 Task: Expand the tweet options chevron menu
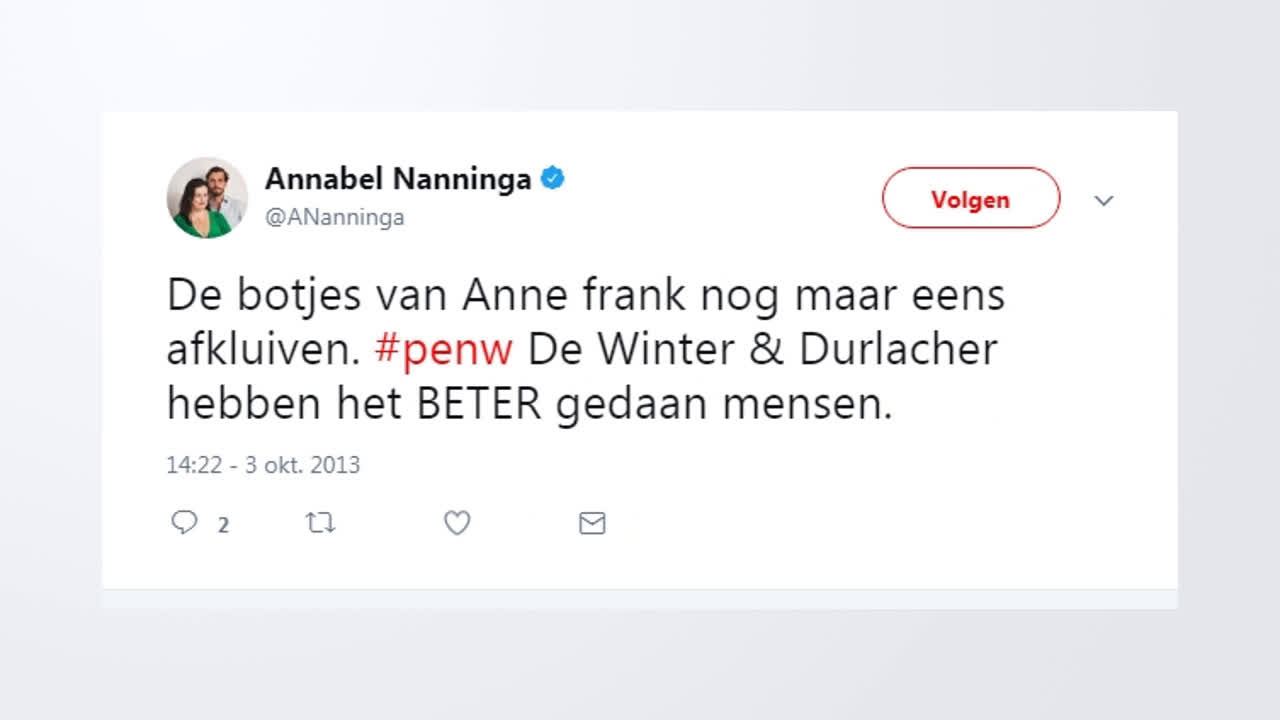1104,200
